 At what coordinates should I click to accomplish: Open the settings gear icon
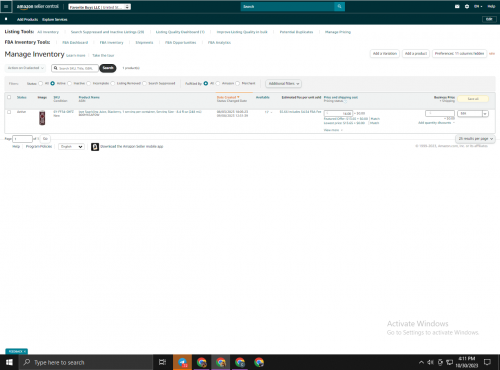pyautogui.click(x=467, y=6)
